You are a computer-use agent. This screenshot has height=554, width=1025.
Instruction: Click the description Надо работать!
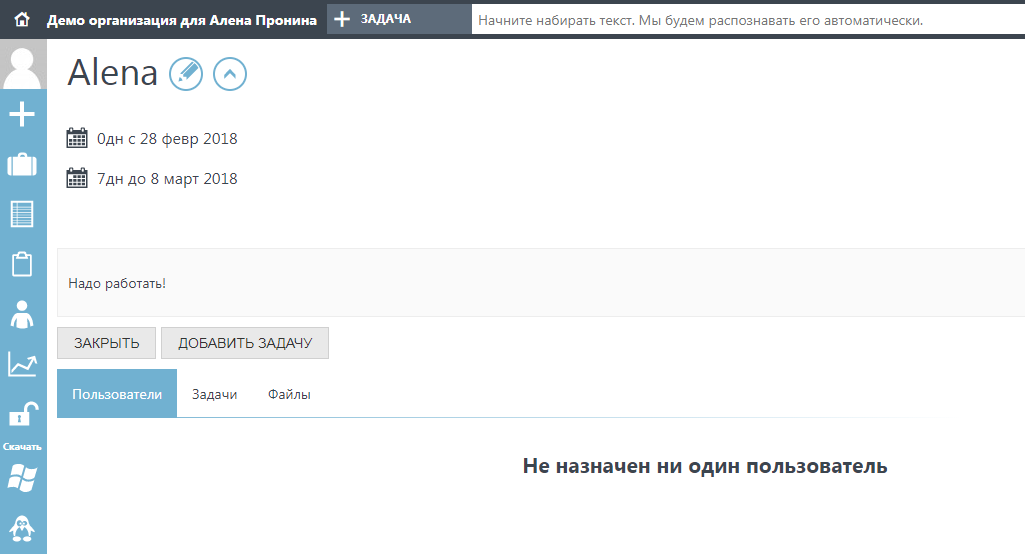[x=117, y=283]
